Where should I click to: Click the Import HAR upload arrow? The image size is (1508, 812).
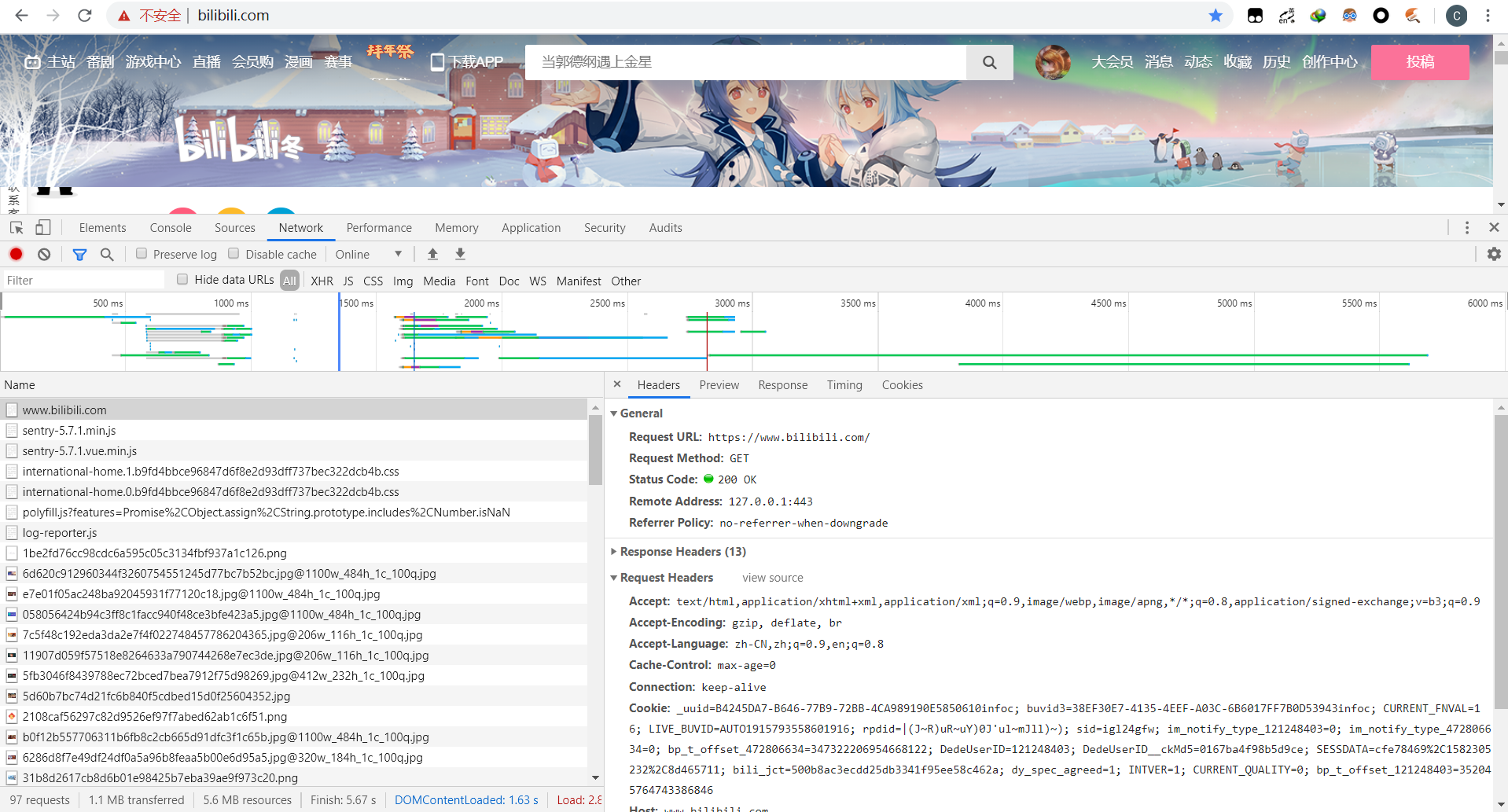pyautogui.click(x=432, y=254)
